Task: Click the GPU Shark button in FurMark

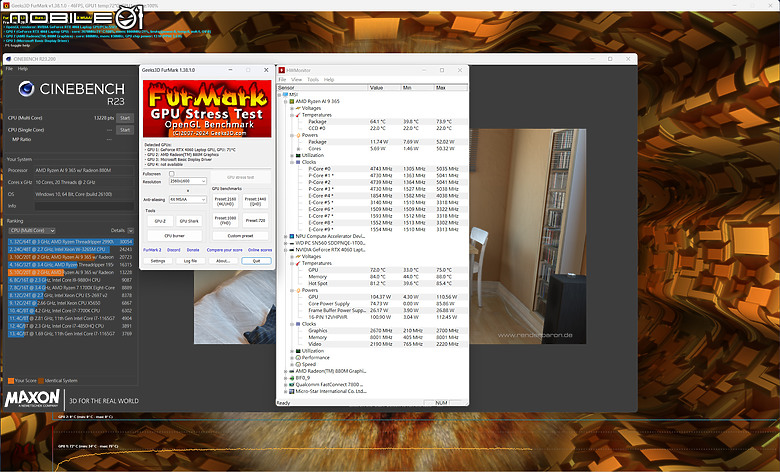Action: (x=189, y=221)
